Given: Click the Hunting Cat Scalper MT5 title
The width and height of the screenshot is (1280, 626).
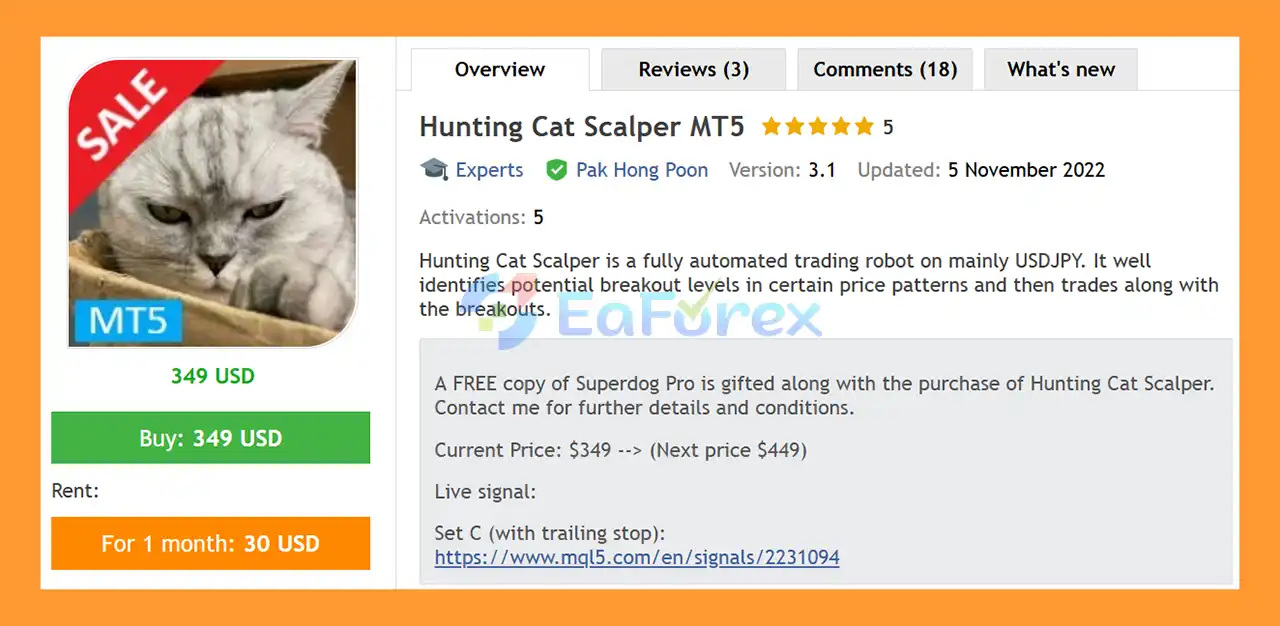Looking at the screenshot, I should pyautogui.click(x=582, y=127).
